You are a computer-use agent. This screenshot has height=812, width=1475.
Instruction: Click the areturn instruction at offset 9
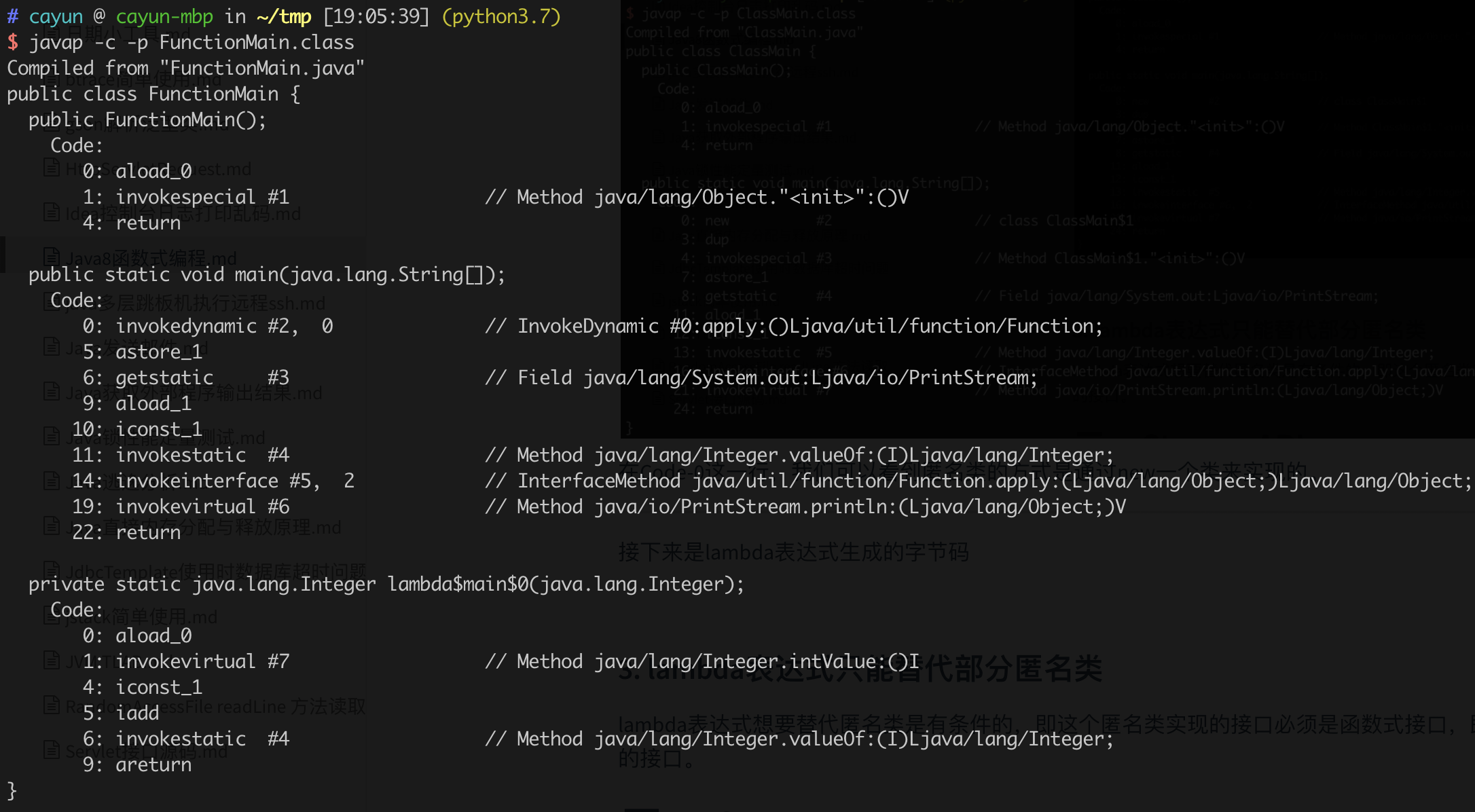[x=153, y=765]
